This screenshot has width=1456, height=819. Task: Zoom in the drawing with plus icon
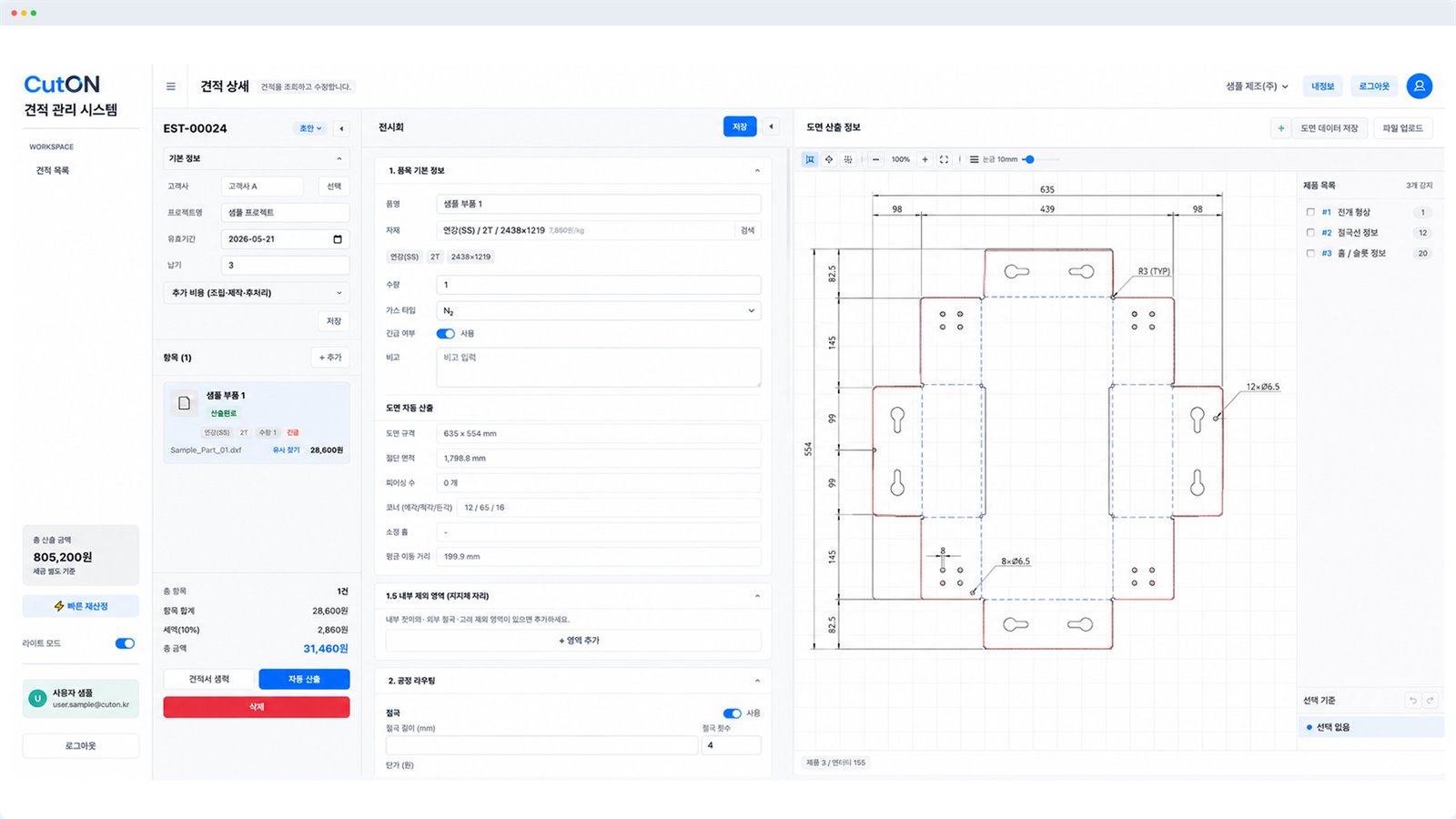pyautogui.click(x=925, y=159)
